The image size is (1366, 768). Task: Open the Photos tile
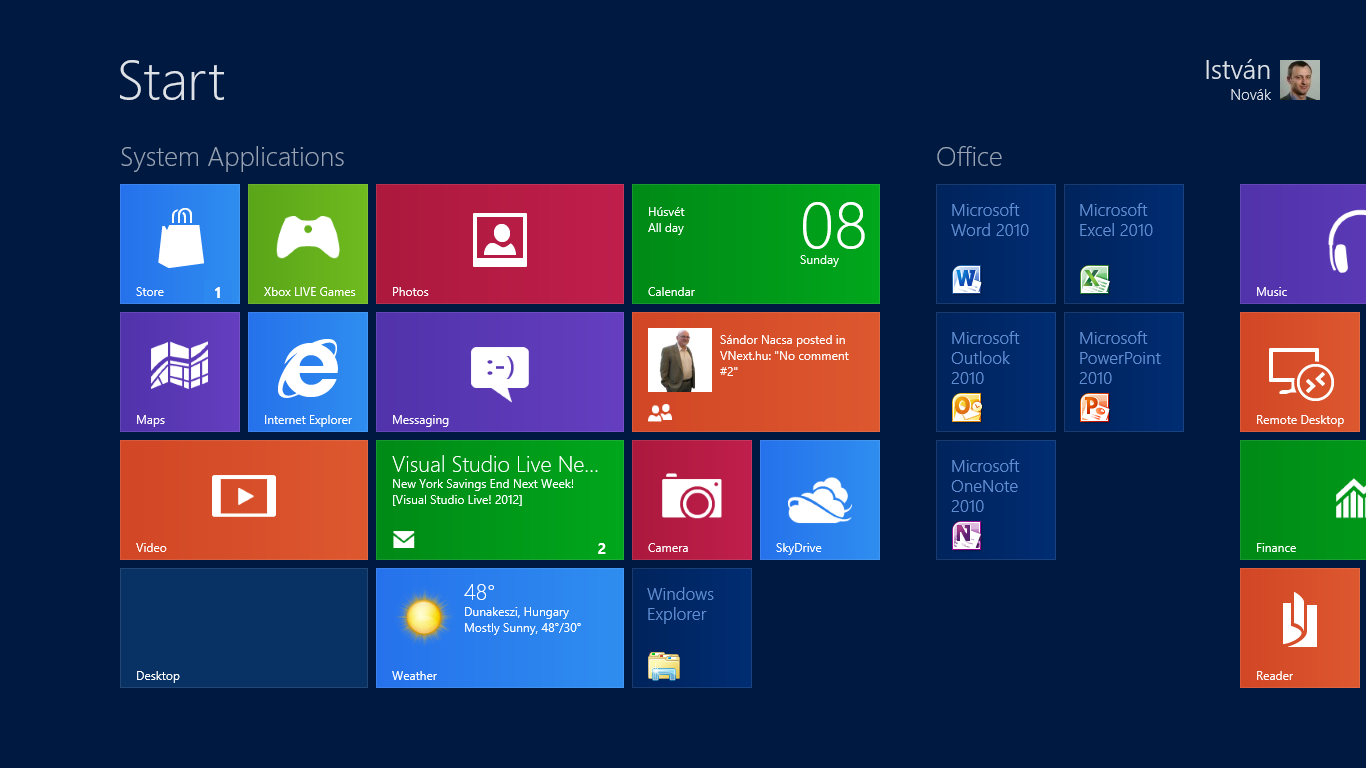(x=500, y=244)
